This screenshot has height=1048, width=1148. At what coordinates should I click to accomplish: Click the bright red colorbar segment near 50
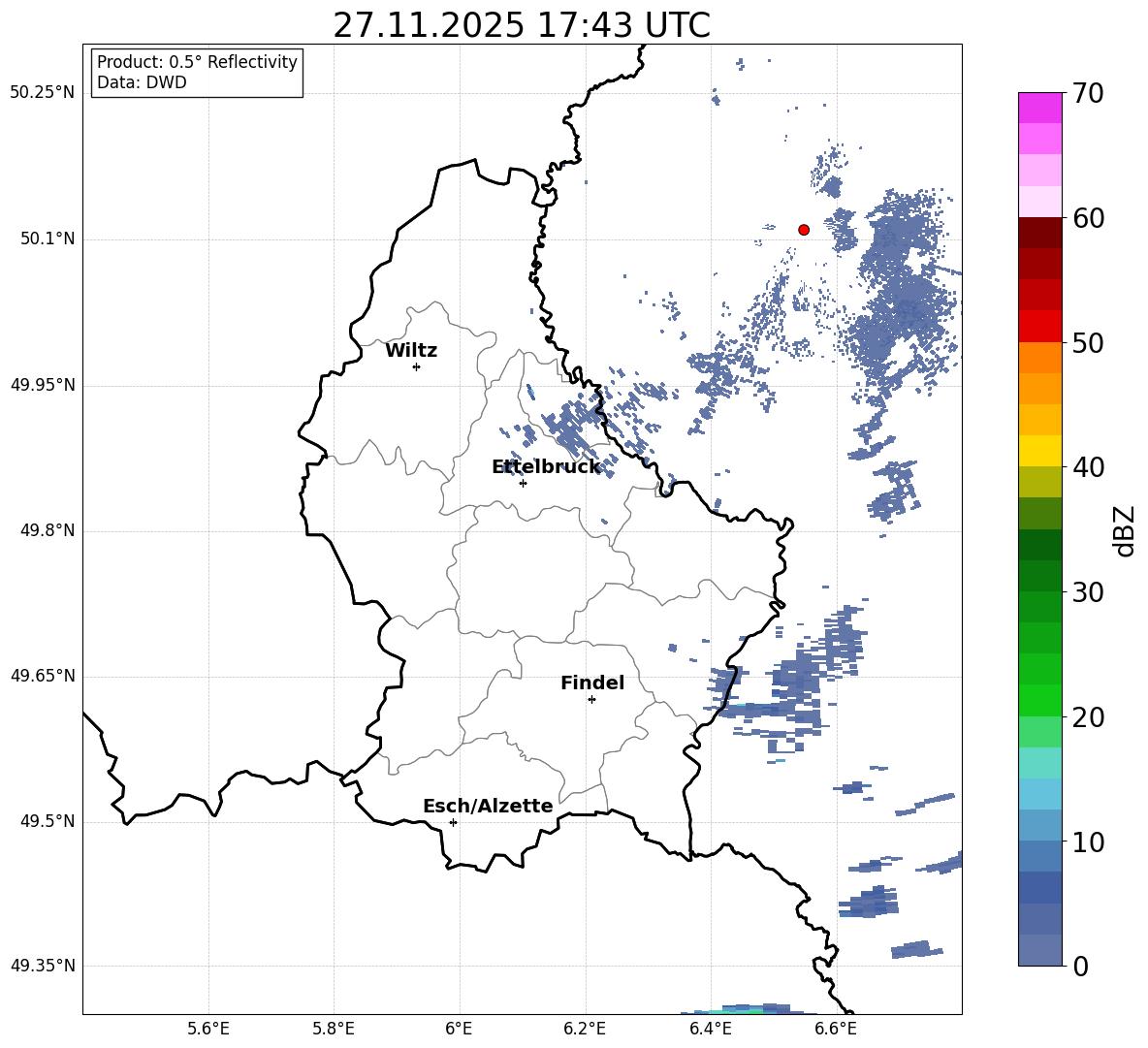pyautogui.click(x=1040, y=327)
